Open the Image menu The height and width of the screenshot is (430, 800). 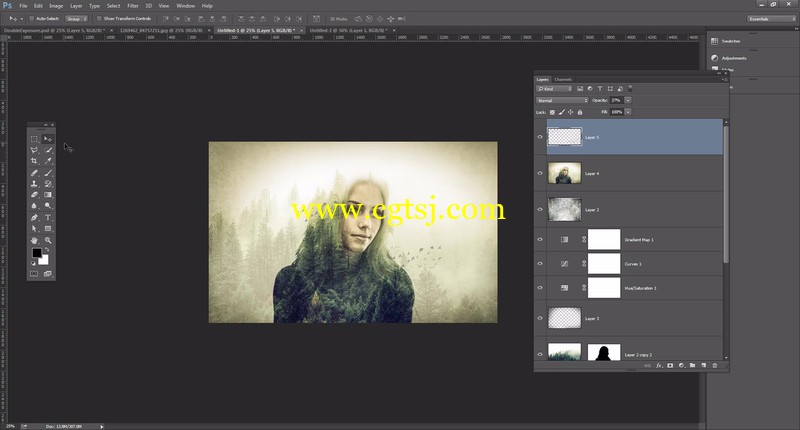tap(56, 6)
